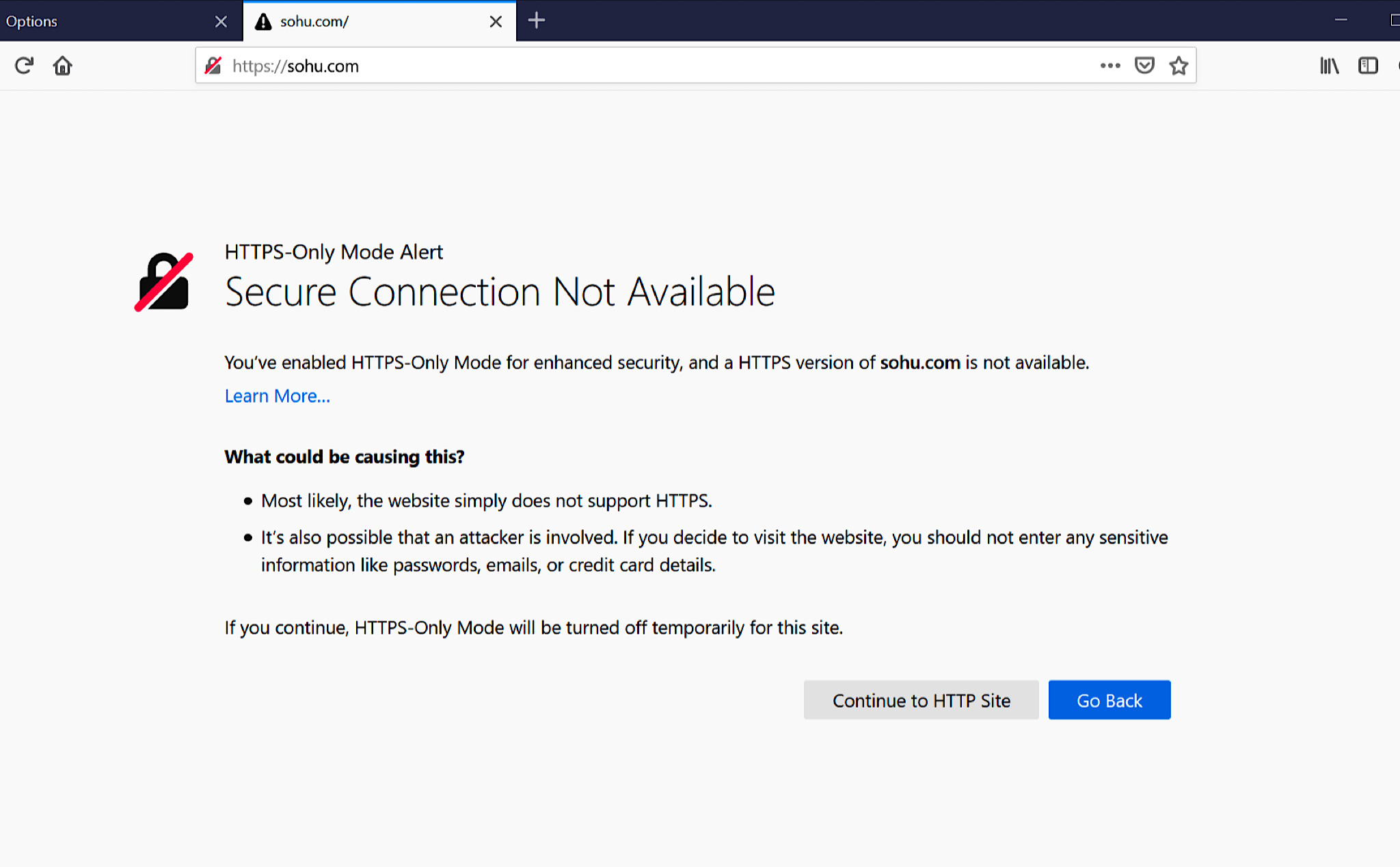Click the blue Go Back button

(1109, 700)
